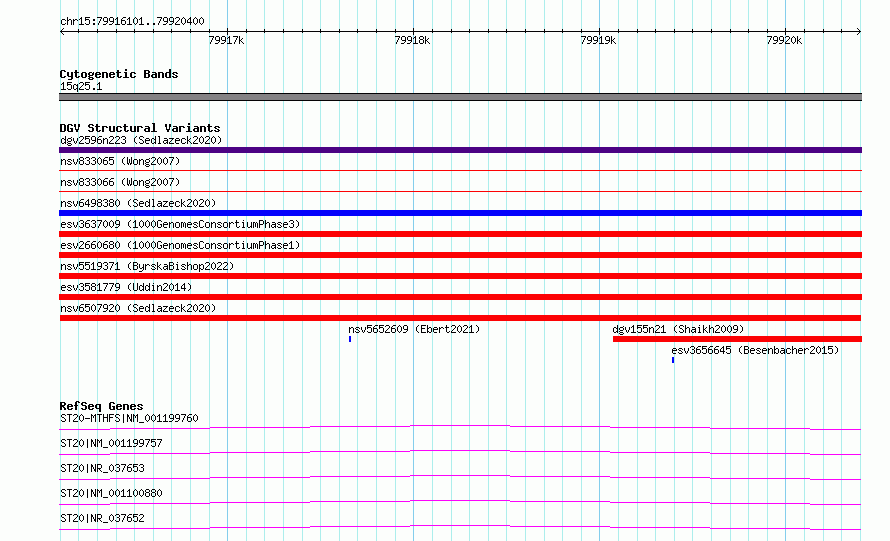This screenshot has height=541, width=890.
Task: Open the dgv2596n223 (Sedlazeck2020) variant label
Action: (141, 140)
